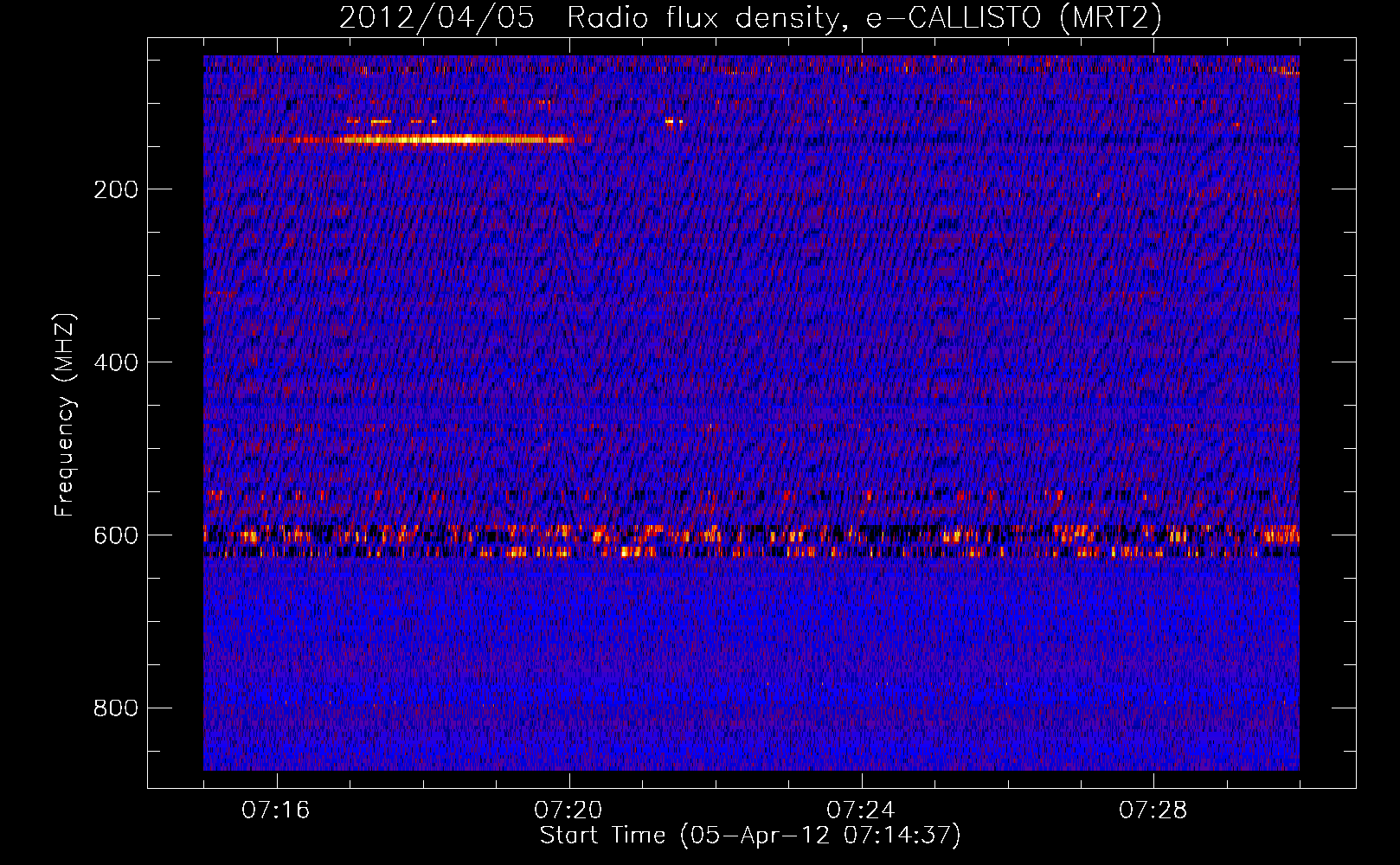Click the 07:16 time tick label

[276, 811]
